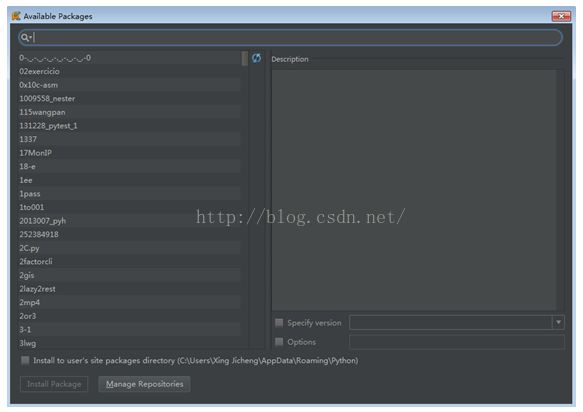Image resolution: width=583 pixels, height=412 pixels.
Task: Select the 18-e package
Action: tap(129, 167)
